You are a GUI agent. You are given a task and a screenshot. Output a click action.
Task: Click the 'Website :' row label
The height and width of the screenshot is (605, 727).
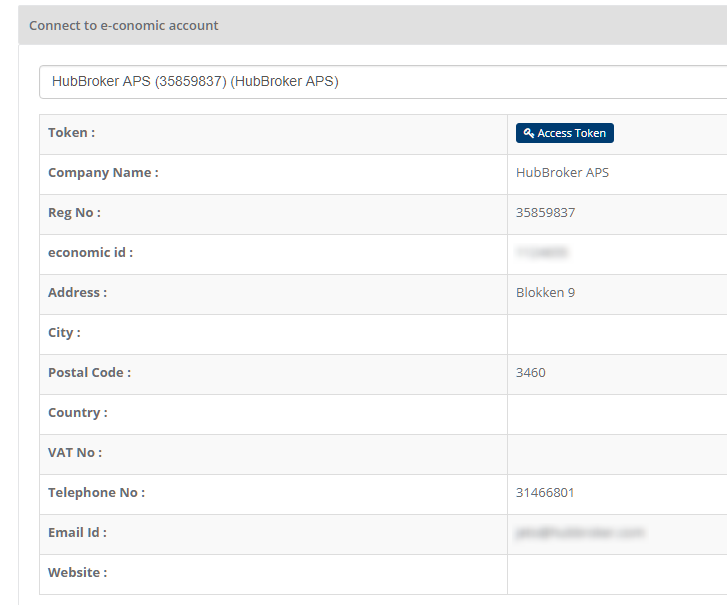point(77,573)
